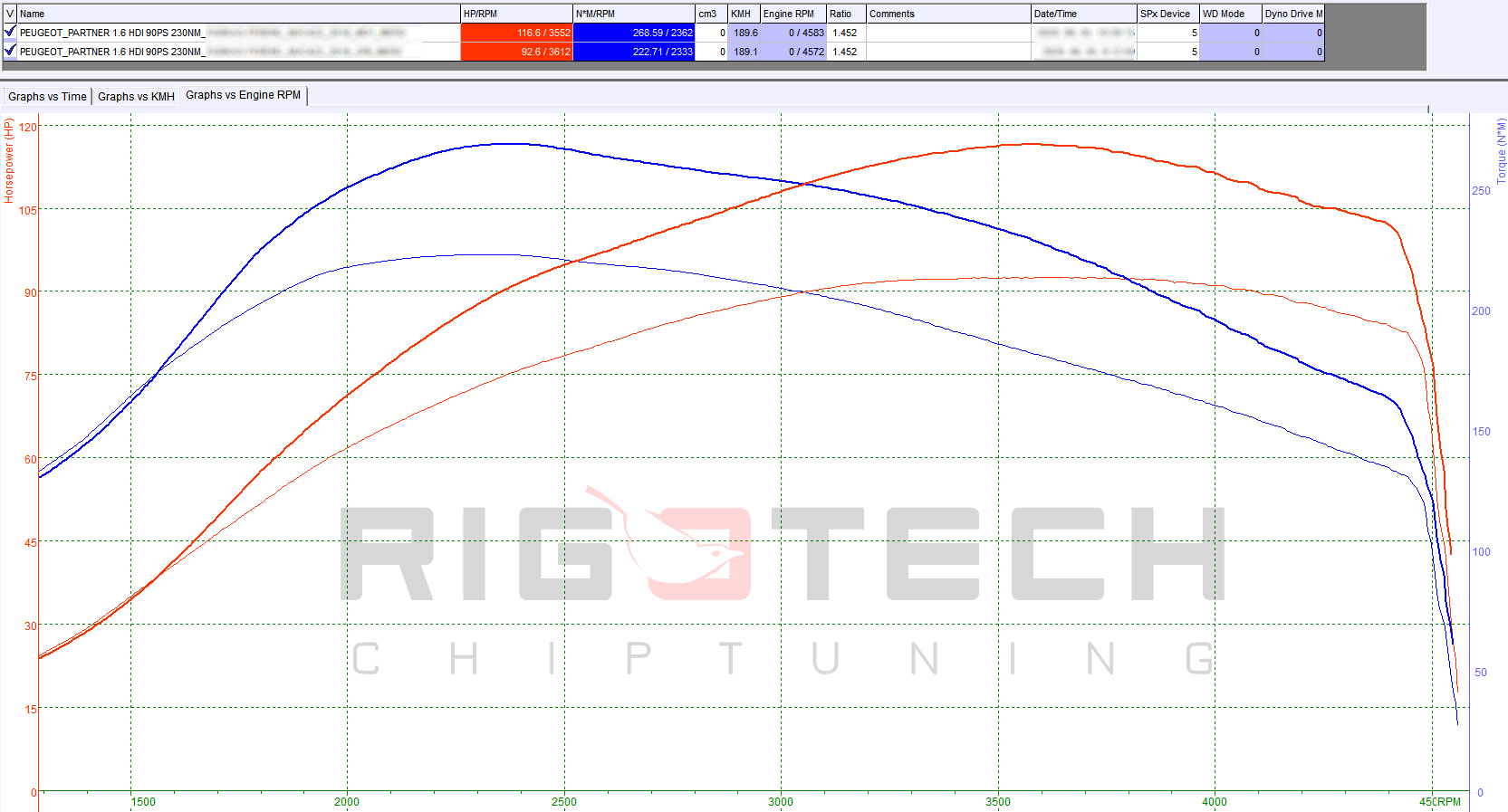Click the first run's Comments cell
1508x812 pixels.
click(949, 33)
